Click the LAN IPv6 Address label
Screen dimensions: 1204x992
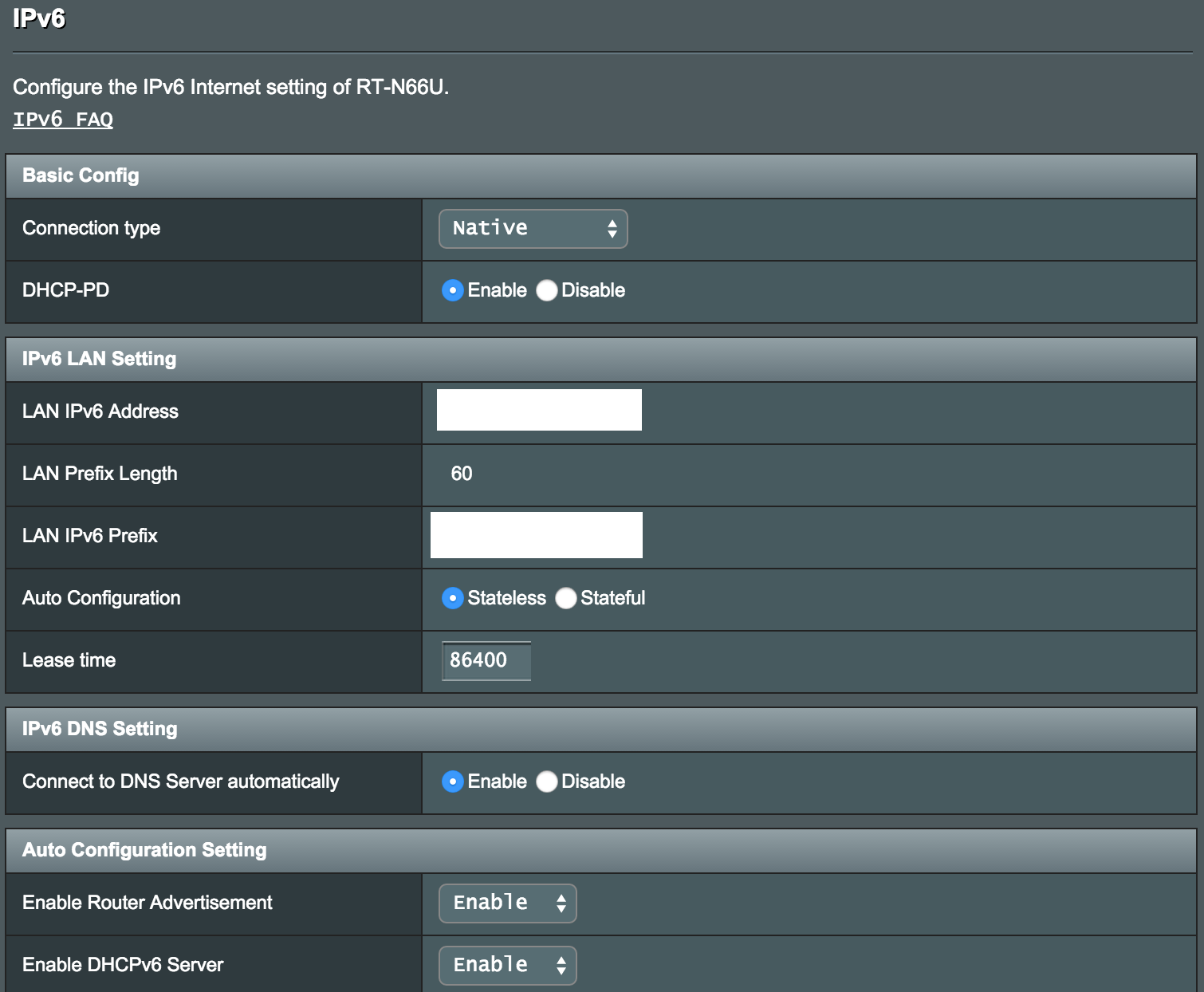click(100, 411)
